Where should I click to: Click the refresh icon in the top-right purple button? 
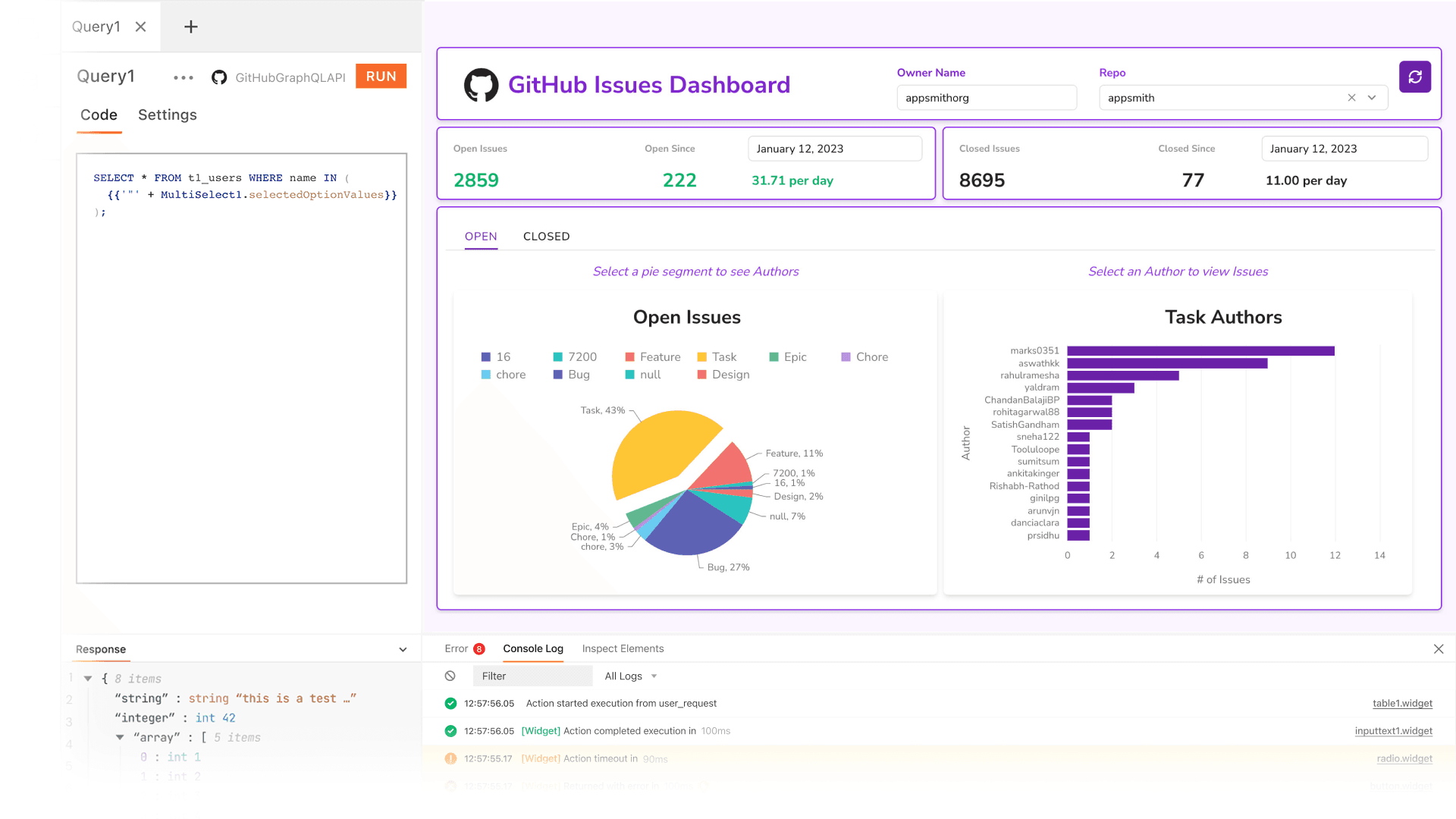tap(1415, 77)
